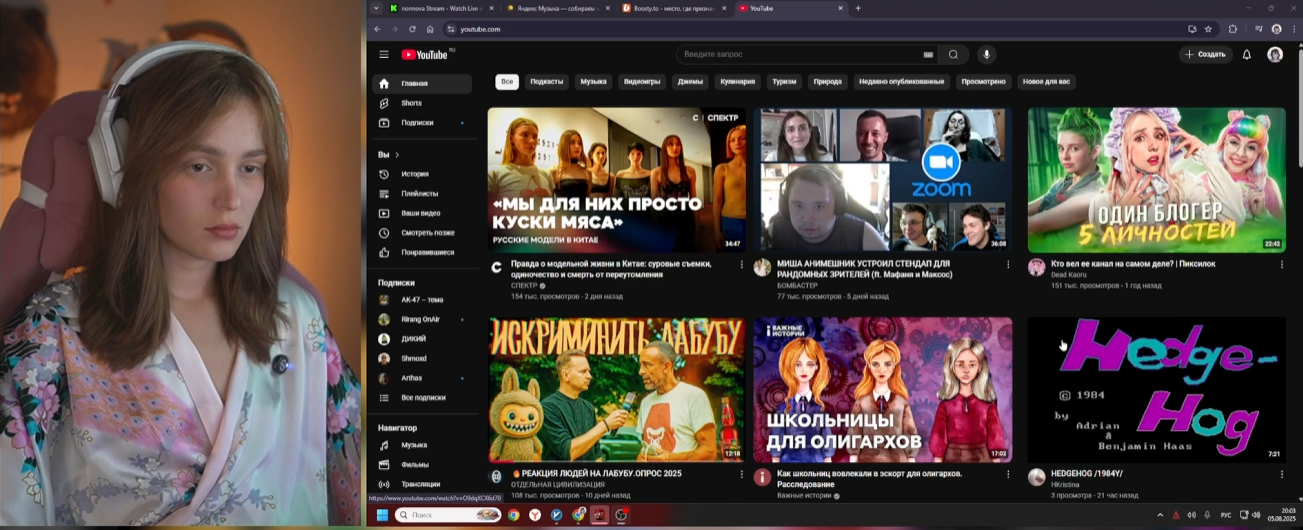1303x530 pixels.
Task: Select the Все filter chip
Action: point(507,82)
